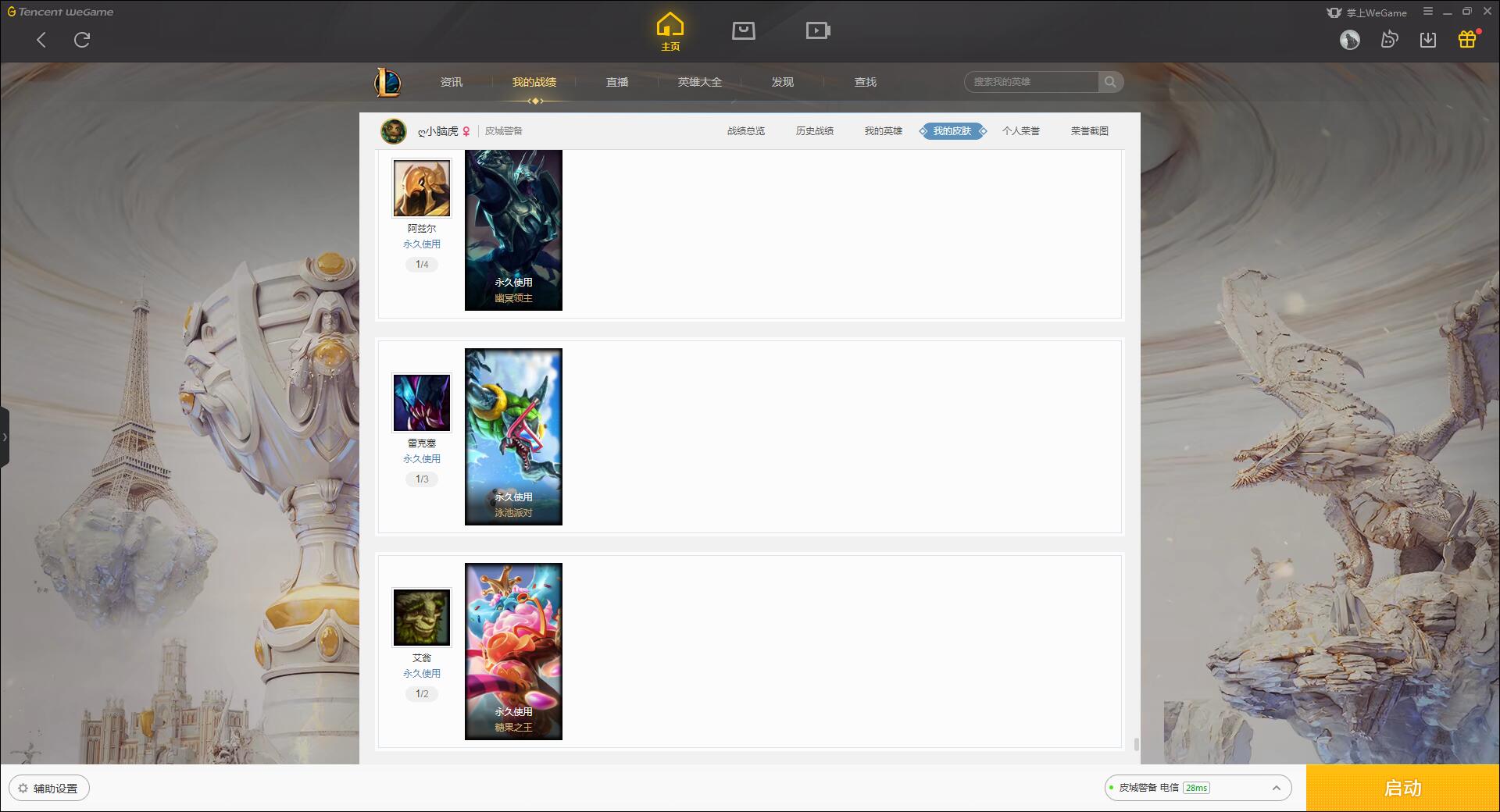Open the 幽冥领主 skin card

(513, 230)
